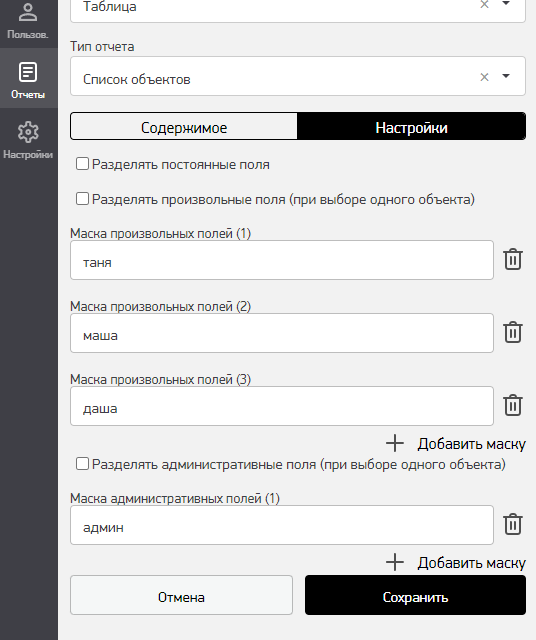Clear the Таблица selection with X
Viewport: 536px width, 640px height.
click(x=484, y=4)
